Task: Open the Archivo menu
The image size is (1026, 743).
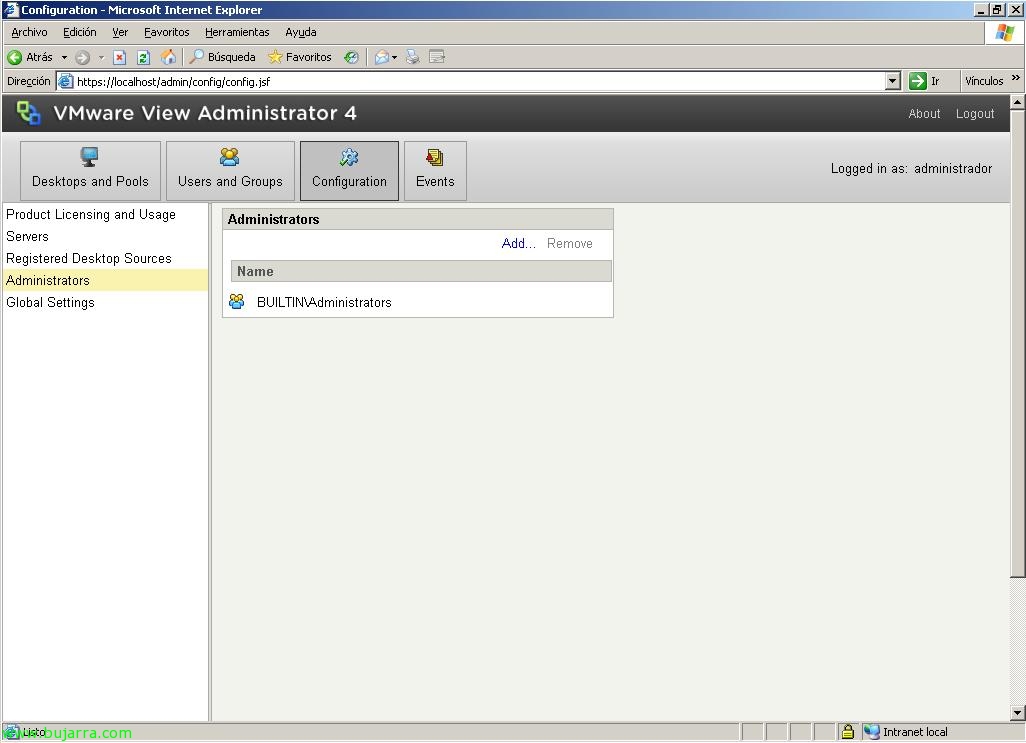Action: pos(29,32)
